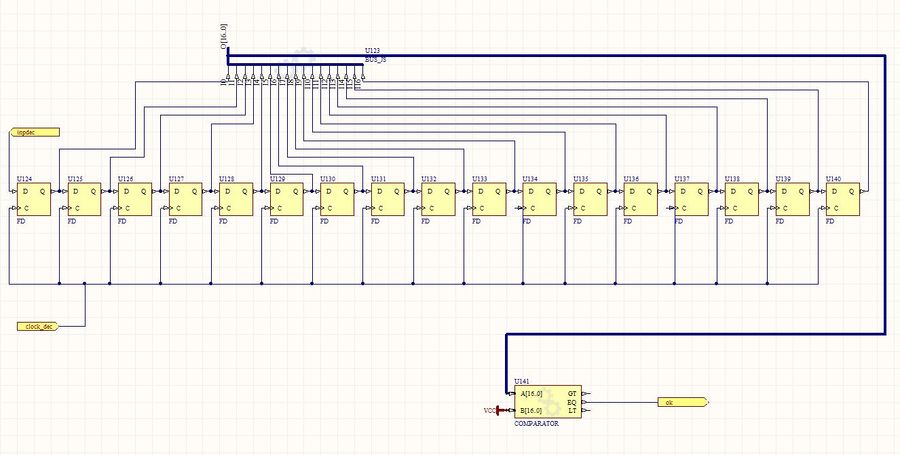
Task: Click the U140 flip-flop block
Action: click(x=843, y=199)
